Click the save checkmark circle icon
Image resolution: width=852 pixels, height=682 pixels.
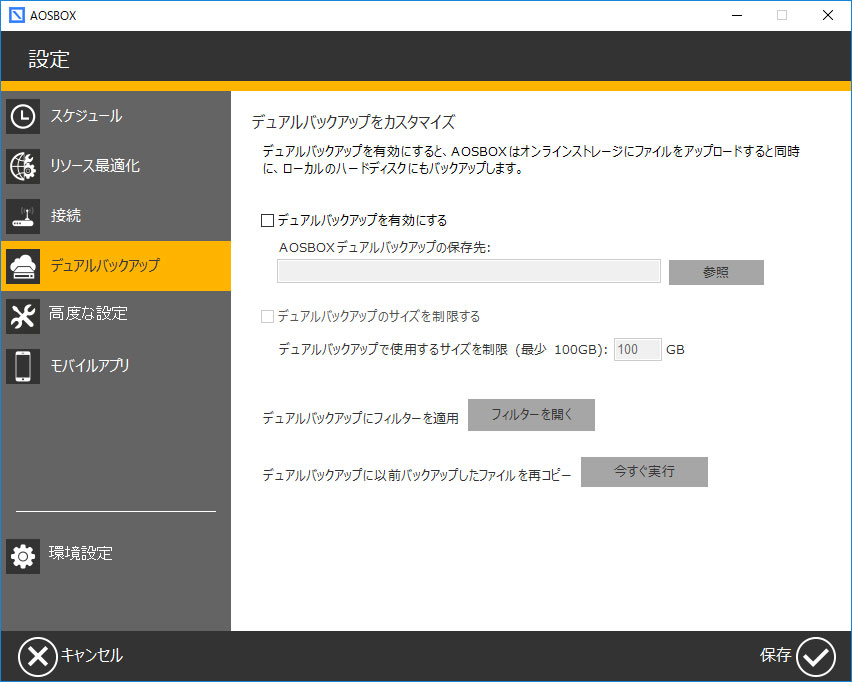[816, 656]
